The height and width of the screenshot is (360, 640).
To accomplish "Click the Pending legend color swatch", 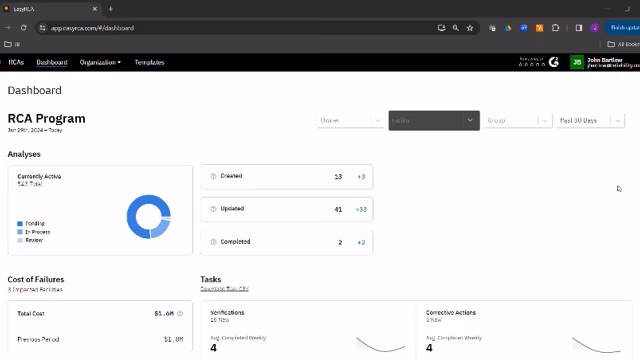I will (x=20, y=224).
